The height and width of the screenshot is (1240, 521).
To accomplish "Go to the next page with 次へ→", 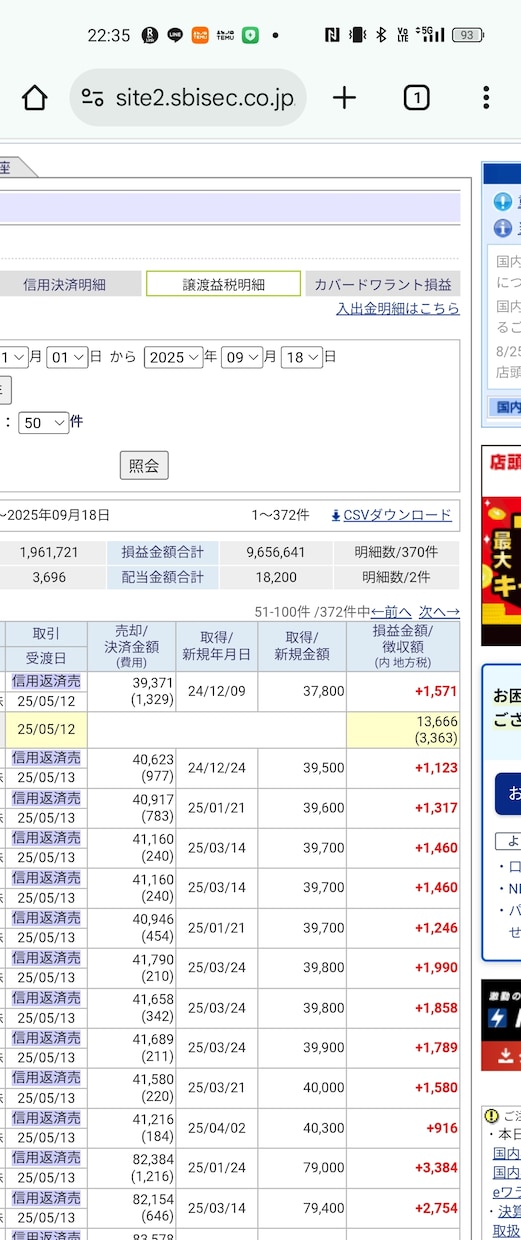I will 439,612.
